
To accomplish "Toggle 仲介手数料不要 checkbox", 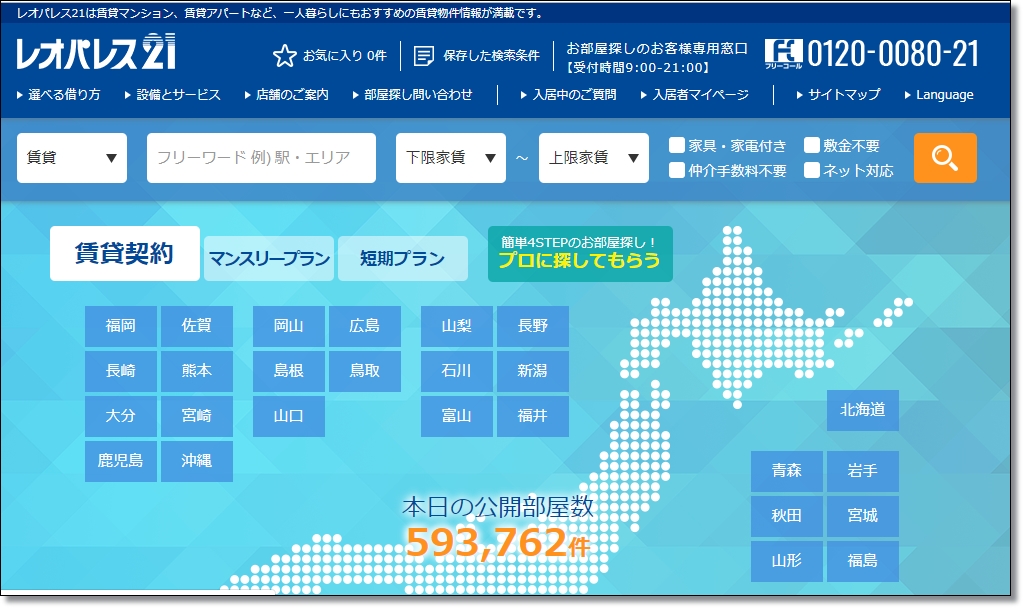I will tap(677, 170).
